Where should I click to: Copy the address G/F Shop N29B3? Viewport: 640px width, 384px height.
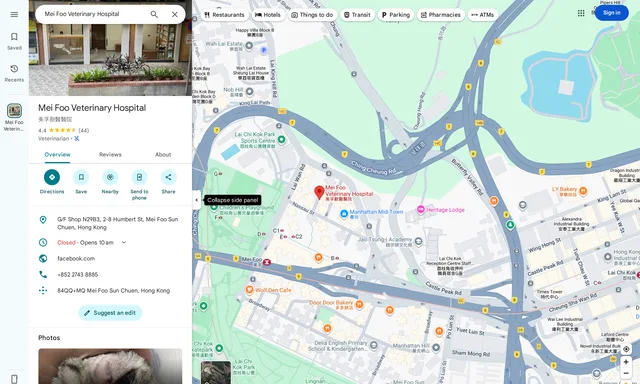tap(110, 223)
